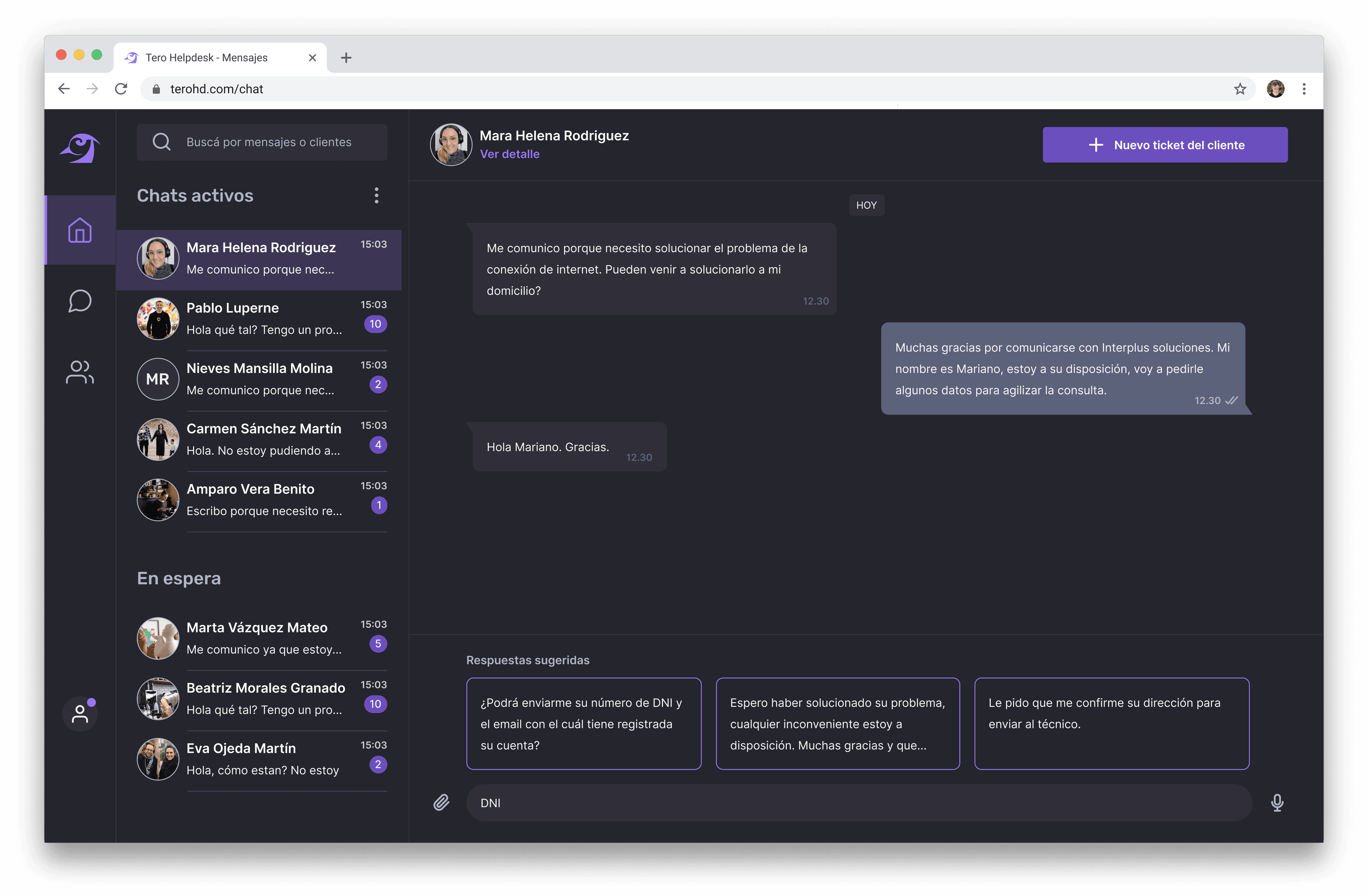Click the Tero bird logo
This screenshot has height=896, width=1368.
[80, 148]
